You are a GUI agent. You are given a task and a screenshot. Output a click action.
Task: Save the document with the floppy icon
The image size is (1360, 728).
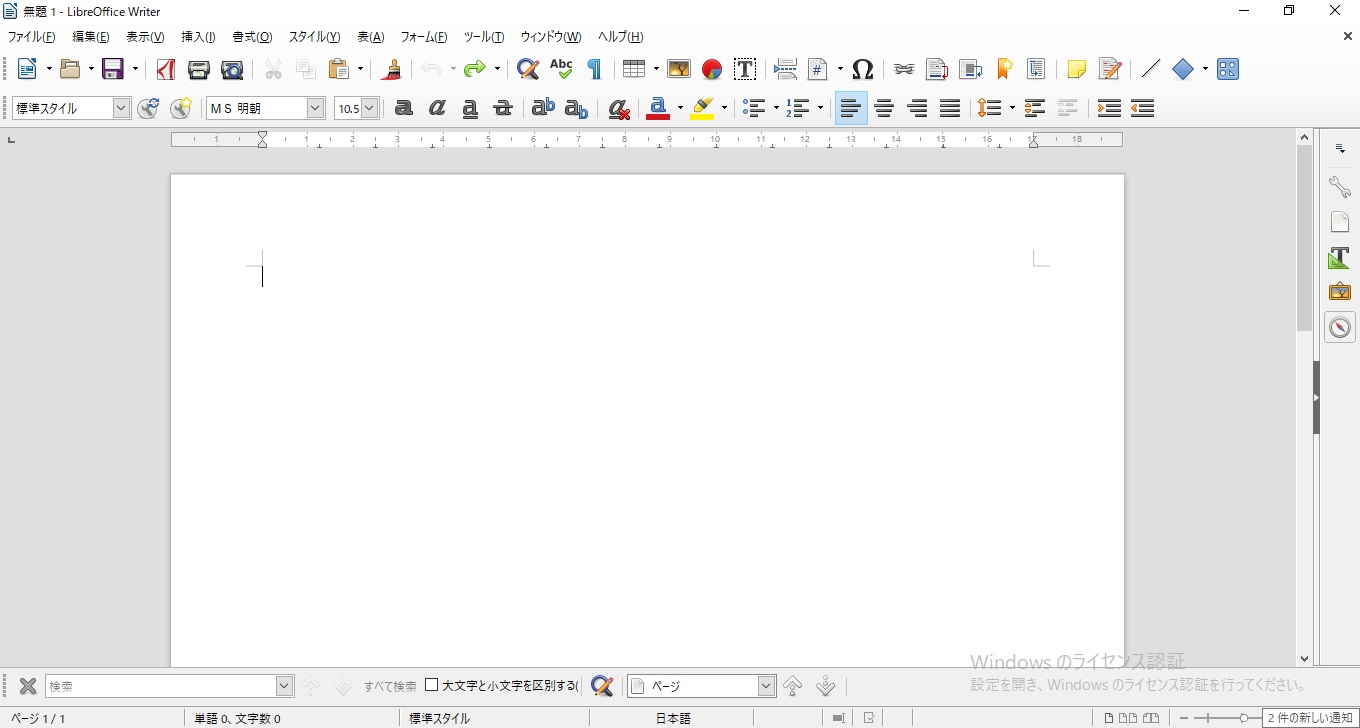[x=113, y=69]
